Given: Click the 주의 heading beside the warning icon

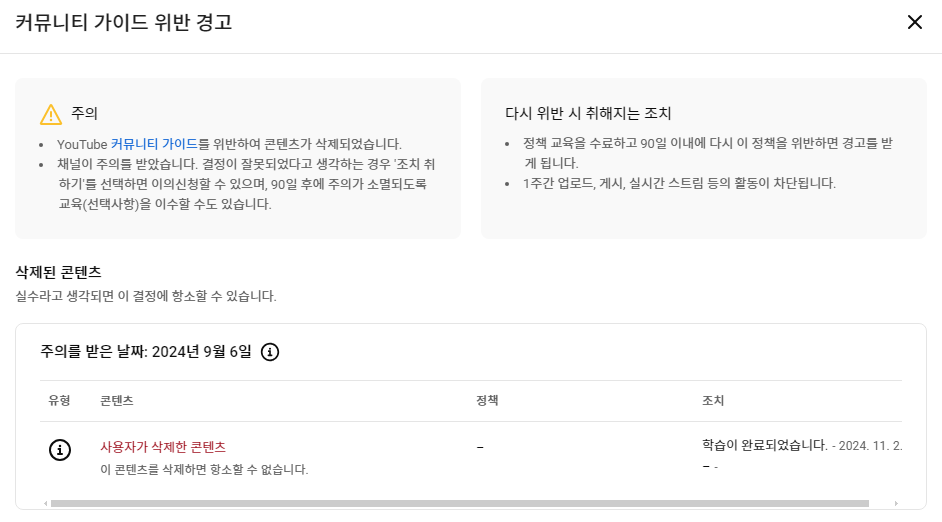Looking at the screenshot, I should (x=85, y=114).
